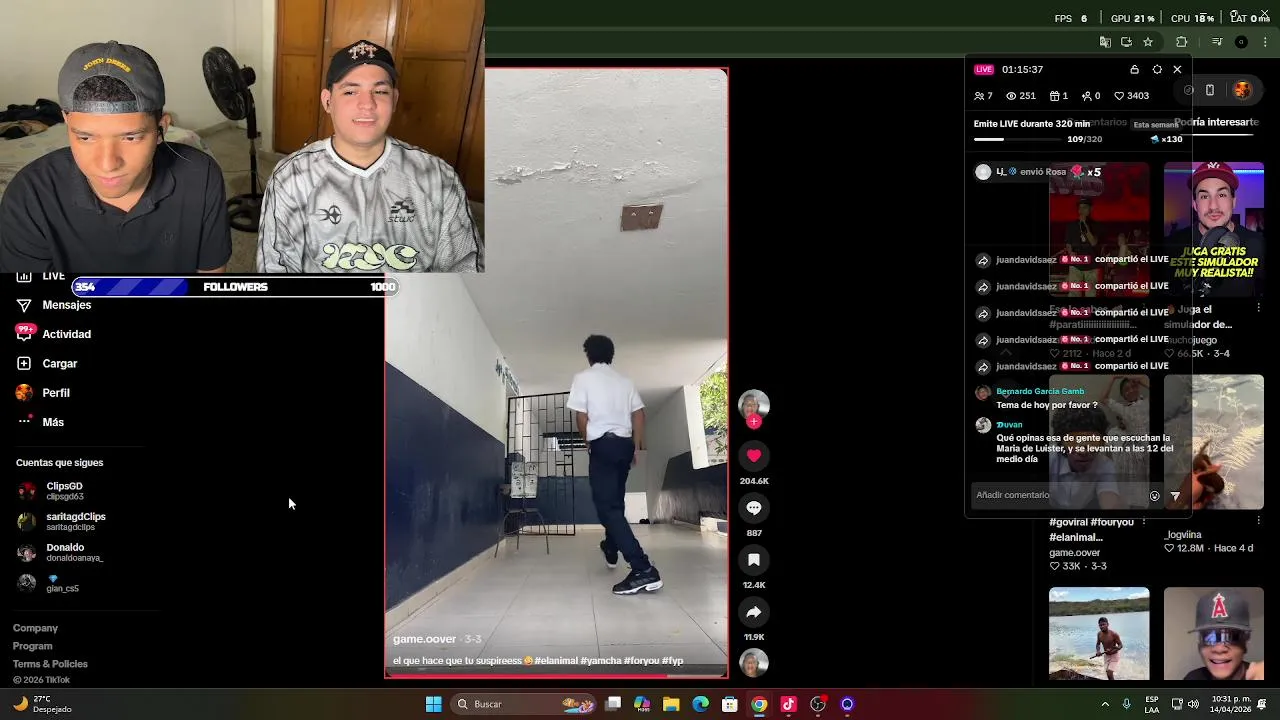Viewport: 1280px width, 720px height.
Task: Click the taskbar Buscar search box
Action: tap(525, 704)
